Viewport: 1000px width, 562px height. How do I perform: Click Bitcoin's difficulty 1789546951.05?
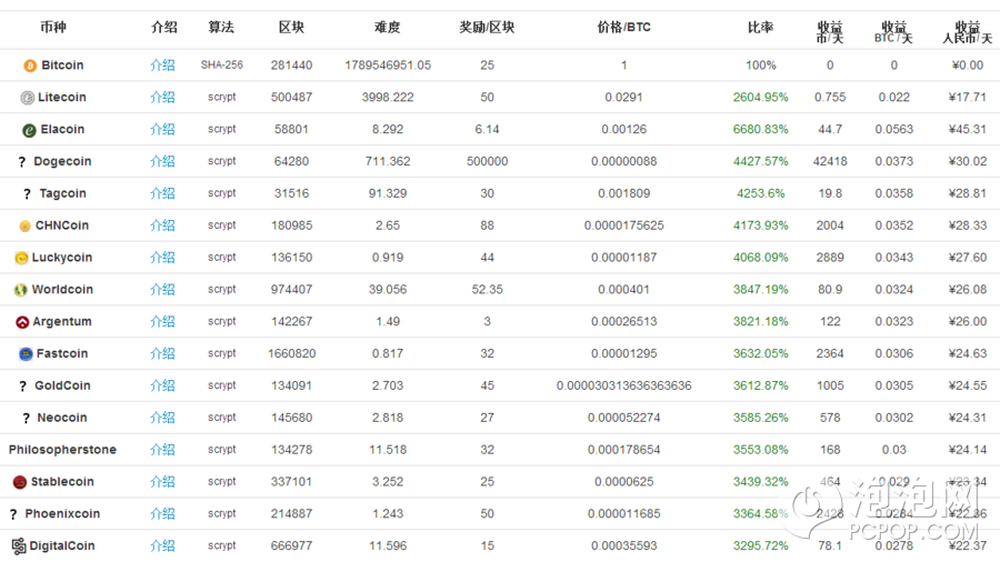tap(388, 65)
